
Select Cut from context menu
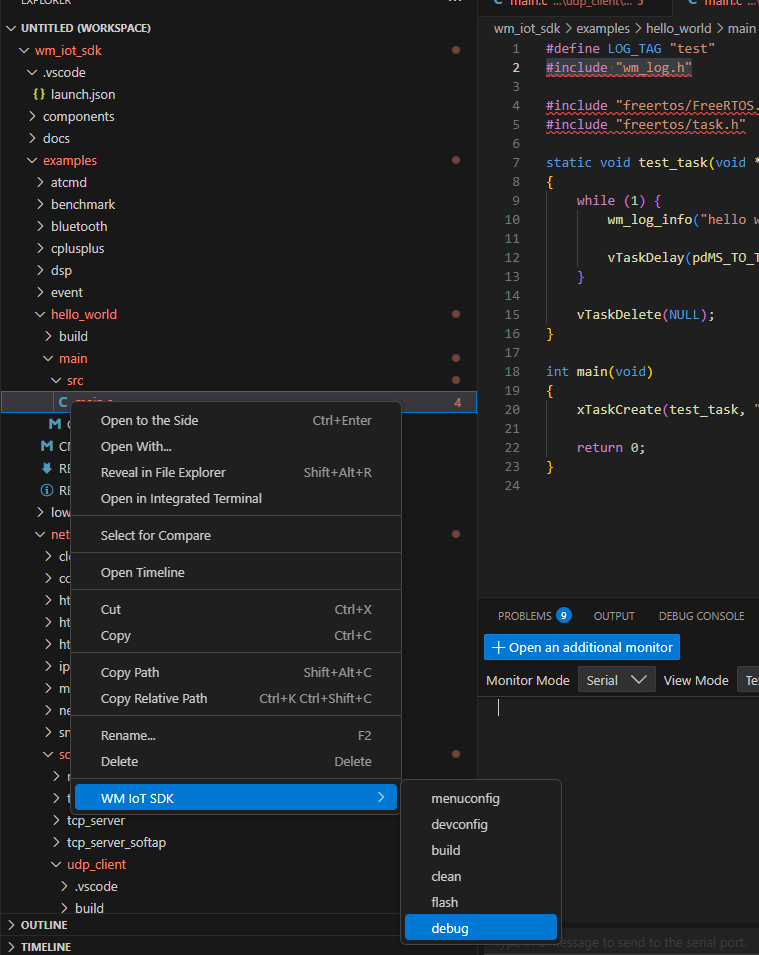(x=236, y=610)
